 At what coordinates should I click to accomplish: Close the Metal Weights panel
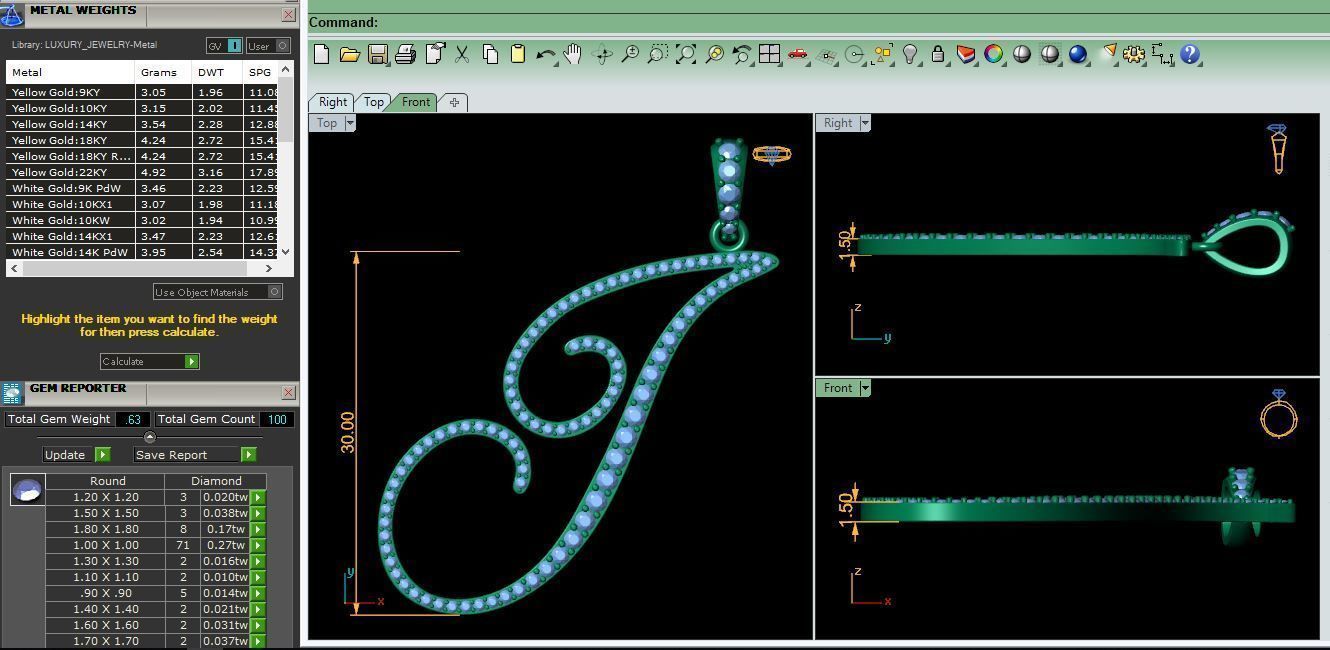tap(288, 15)
